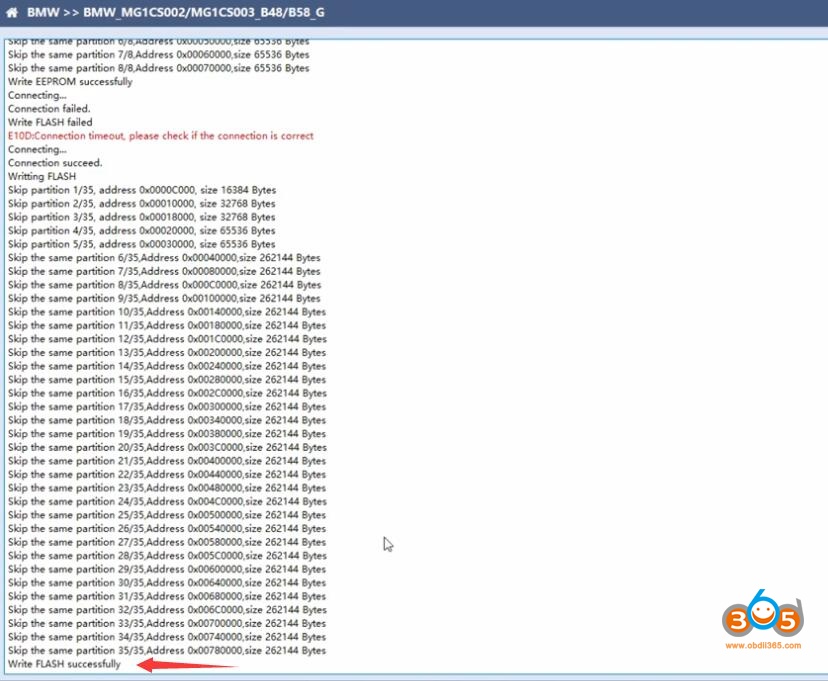Select the same partition 14/35 log line
This screenshot has width=828, height=681.
167,366
